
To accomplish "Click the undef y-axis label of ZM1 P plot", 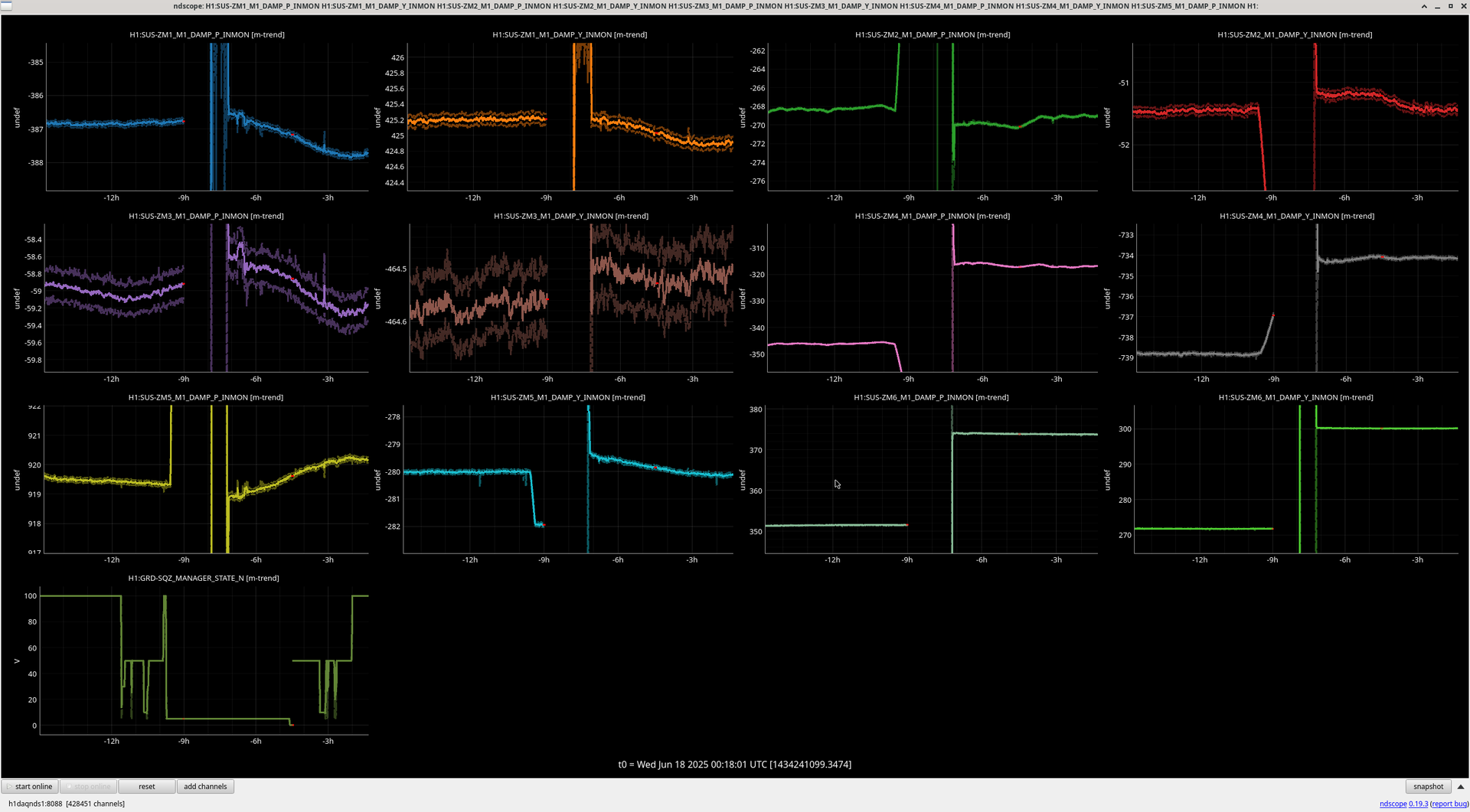I will point(17,117).
